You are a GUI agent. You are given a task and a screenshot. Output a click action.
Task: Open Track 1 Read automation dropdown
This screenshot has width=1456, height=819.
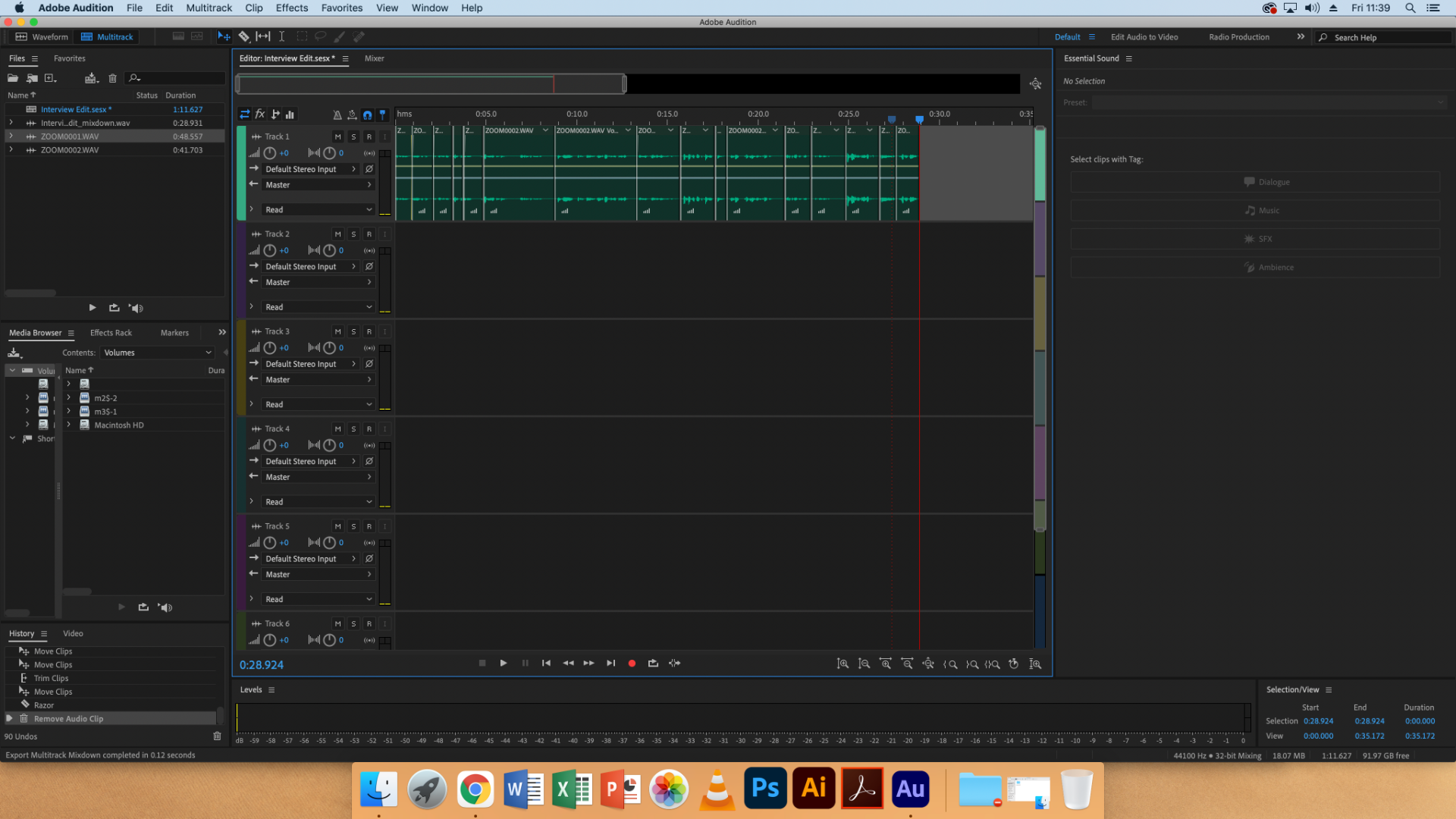click(318, 210)
